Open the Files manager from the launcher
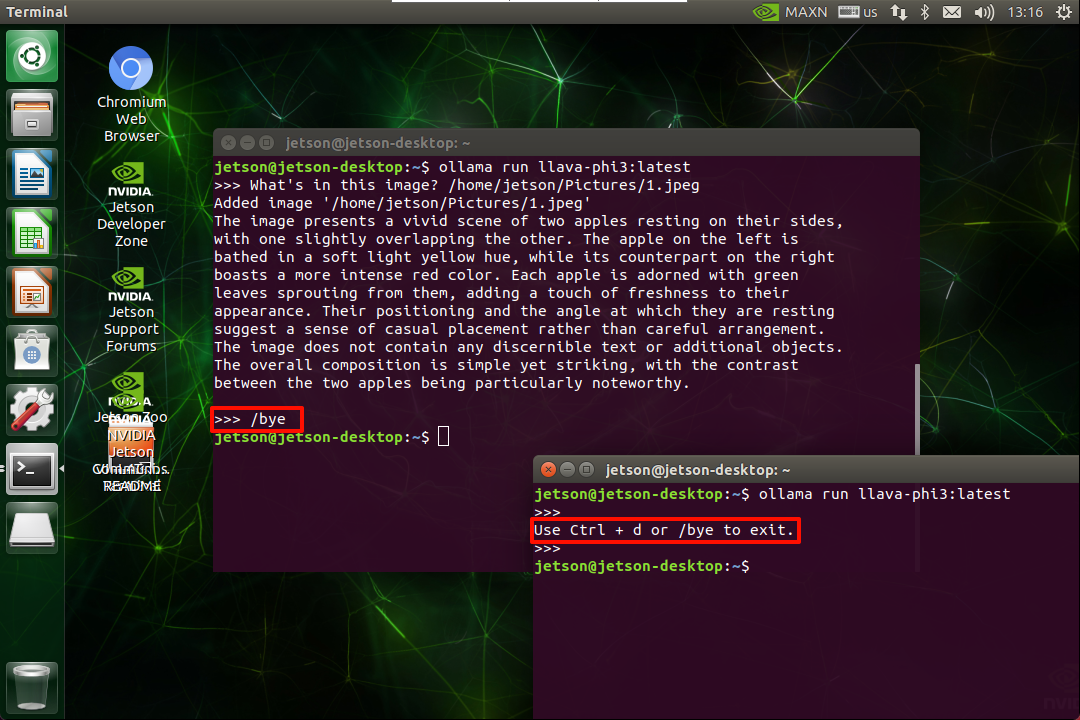The width and height of the screenshot is (1080, 720). [x=32, y=115]
